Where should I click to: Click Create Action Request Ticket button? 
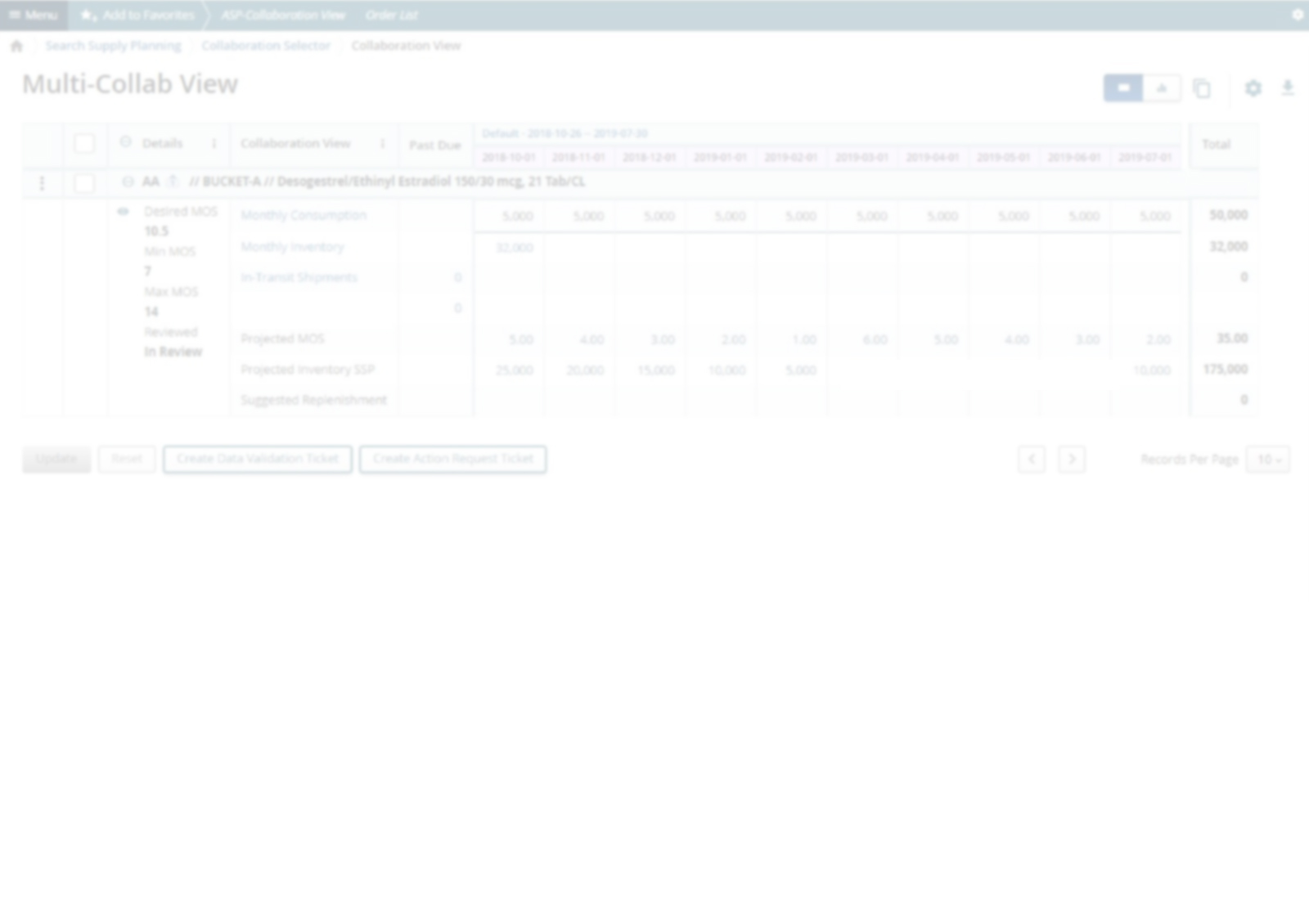(x=452, y=460)
